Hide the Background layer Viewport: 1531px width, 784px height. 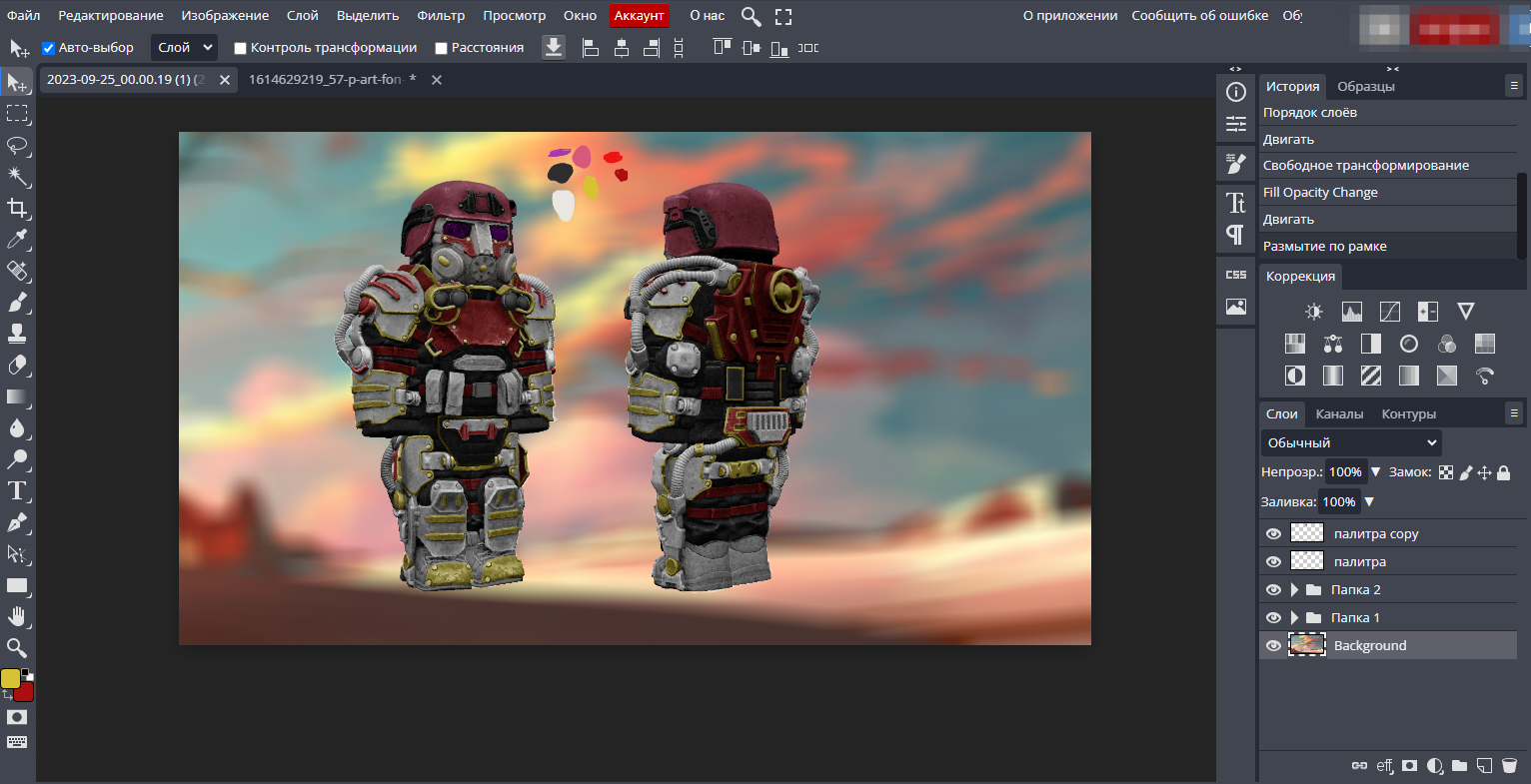point(1273,646)
